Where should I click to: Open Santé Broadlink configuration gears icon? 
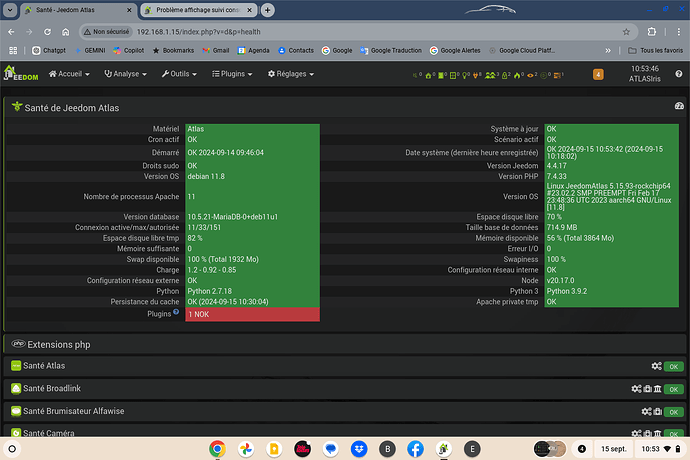point(636,389)
